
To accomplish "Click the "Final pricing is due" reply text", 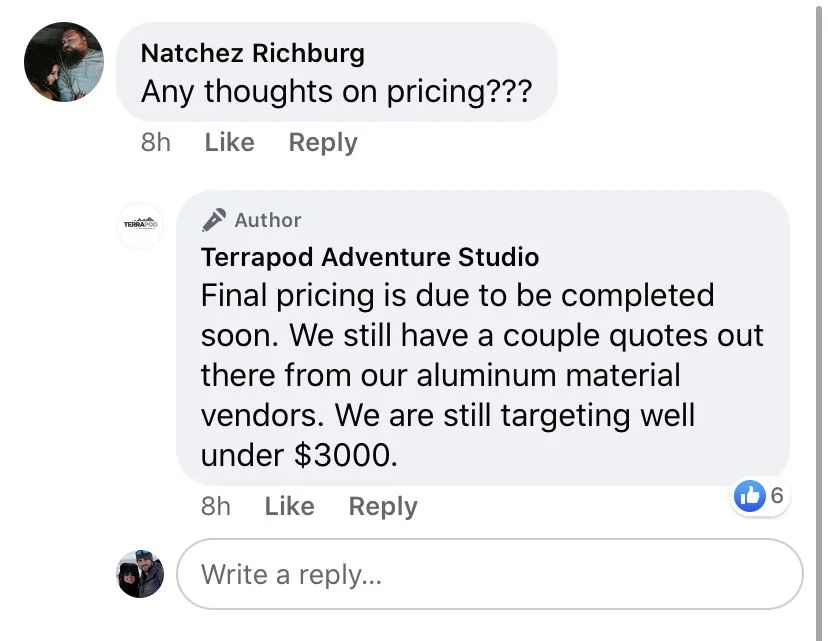I will pyautogui.click(x=457, y=296).
